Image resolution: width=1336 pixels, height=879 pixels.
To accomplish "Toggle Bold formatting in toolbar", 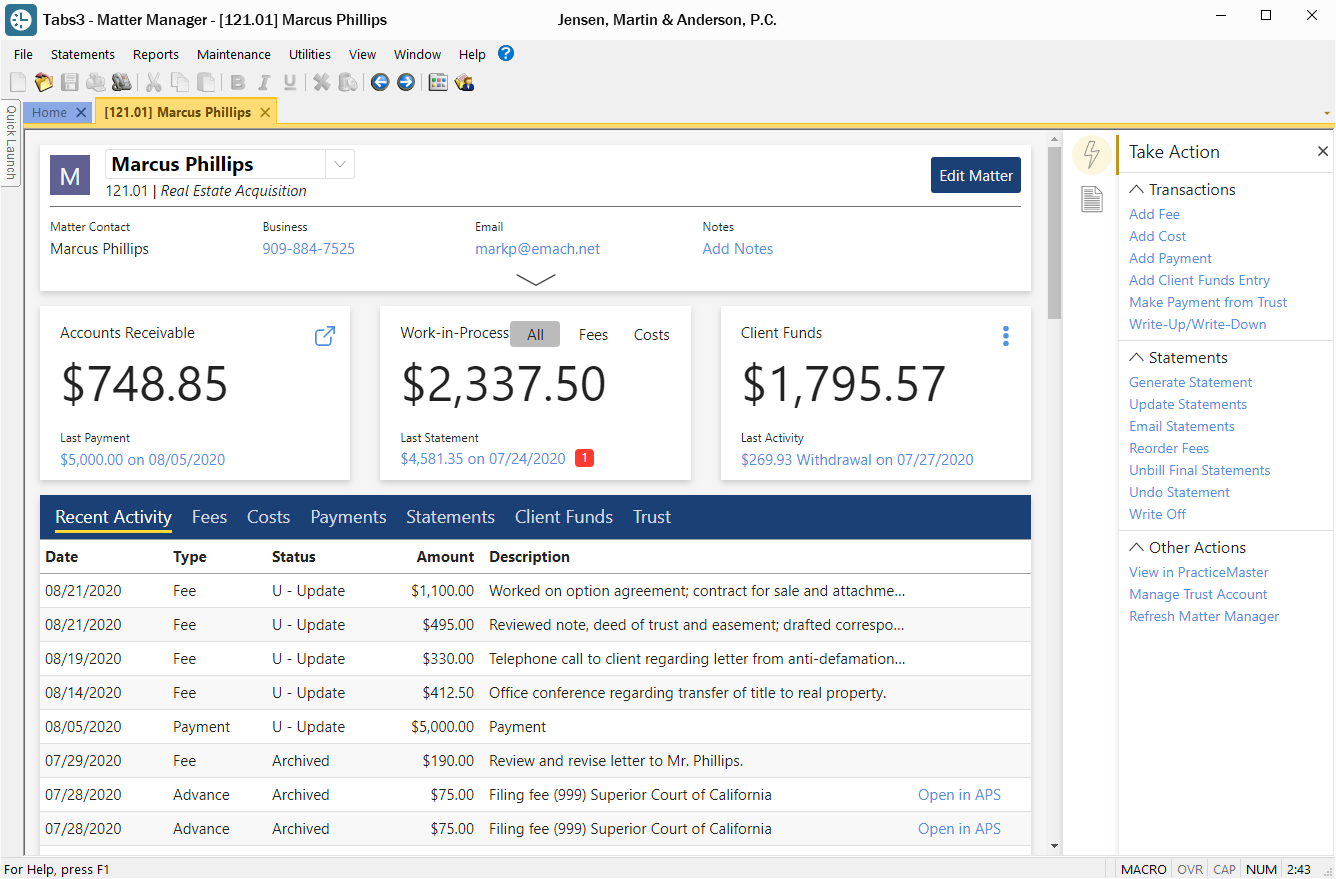I will tap(238, 82).
